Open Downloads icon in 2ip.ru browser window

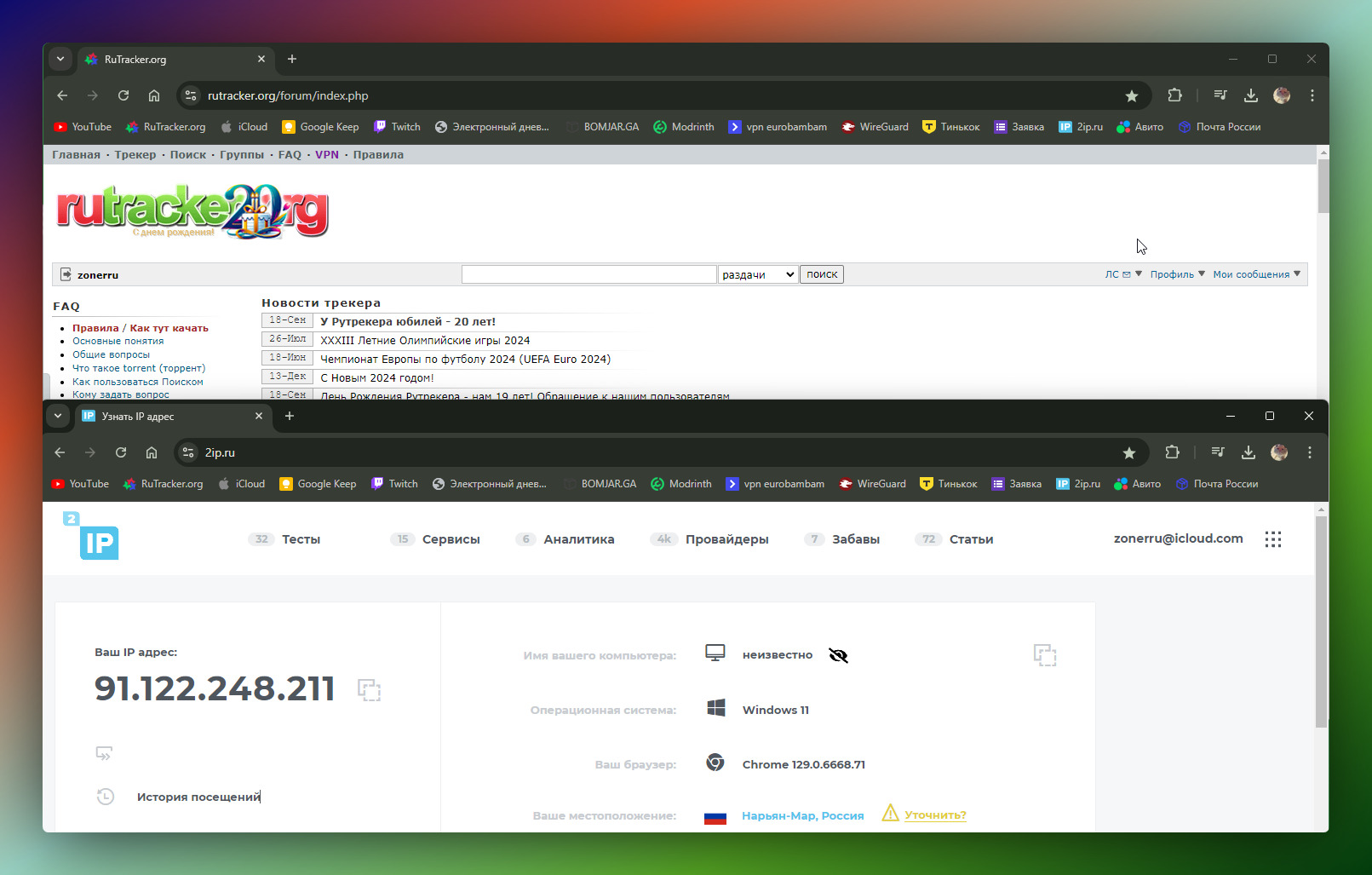(1249, 452)
